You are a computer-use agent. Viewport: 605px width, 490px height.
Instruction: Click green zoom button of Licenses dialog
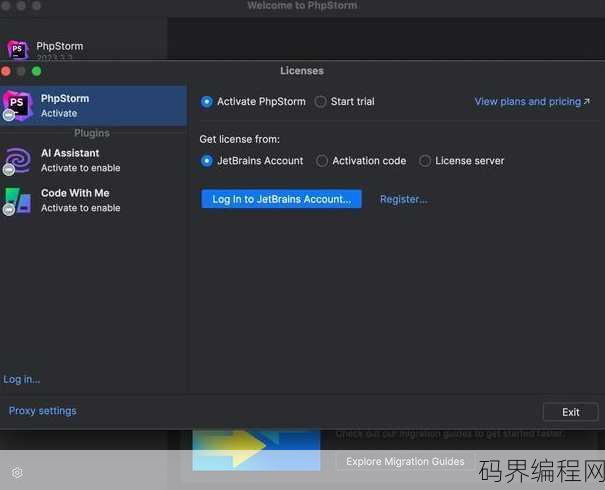coord(37,71)
